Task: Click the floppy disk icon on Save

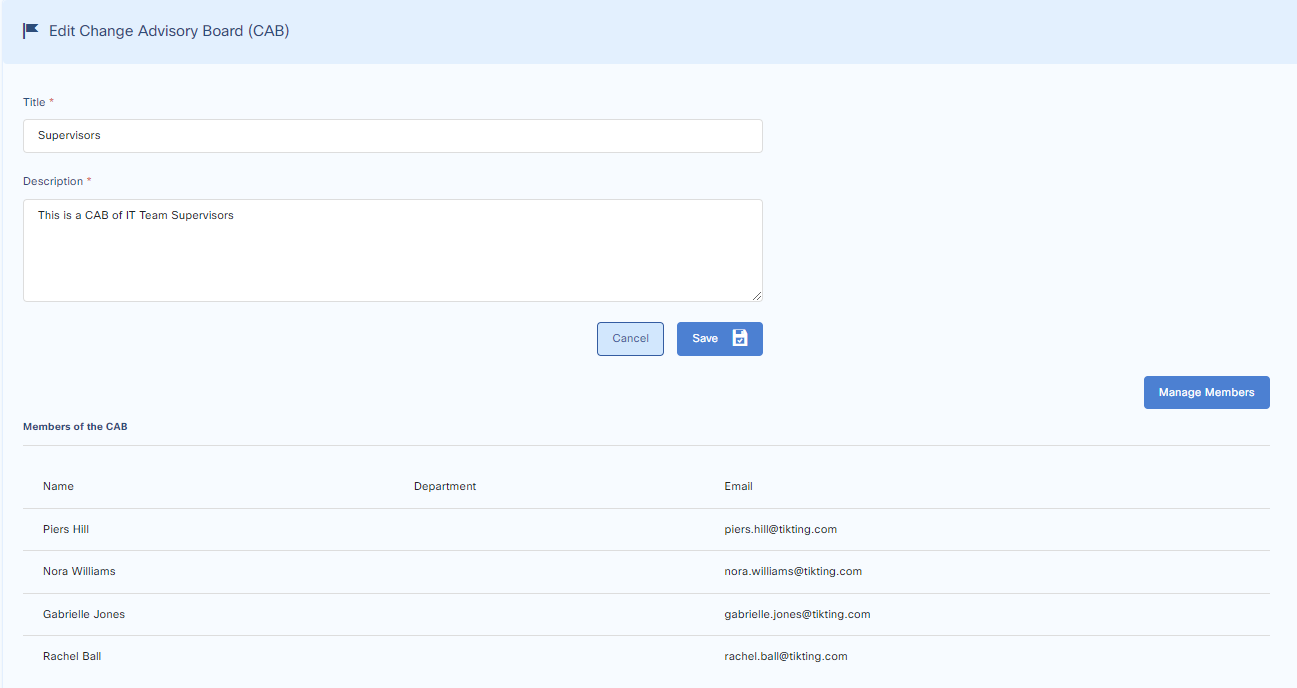Action: (740, 338)
